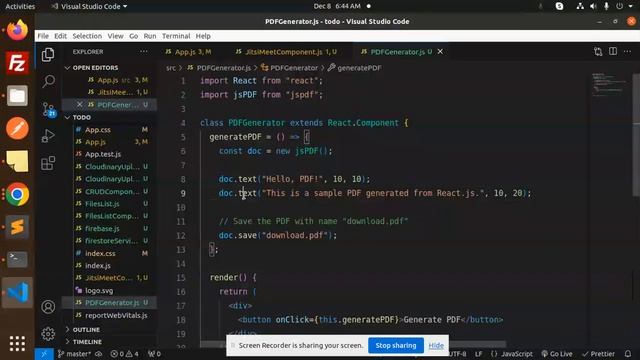Split the editor right
The width and height of the screenshot is (640, 360).
point(613,51)
